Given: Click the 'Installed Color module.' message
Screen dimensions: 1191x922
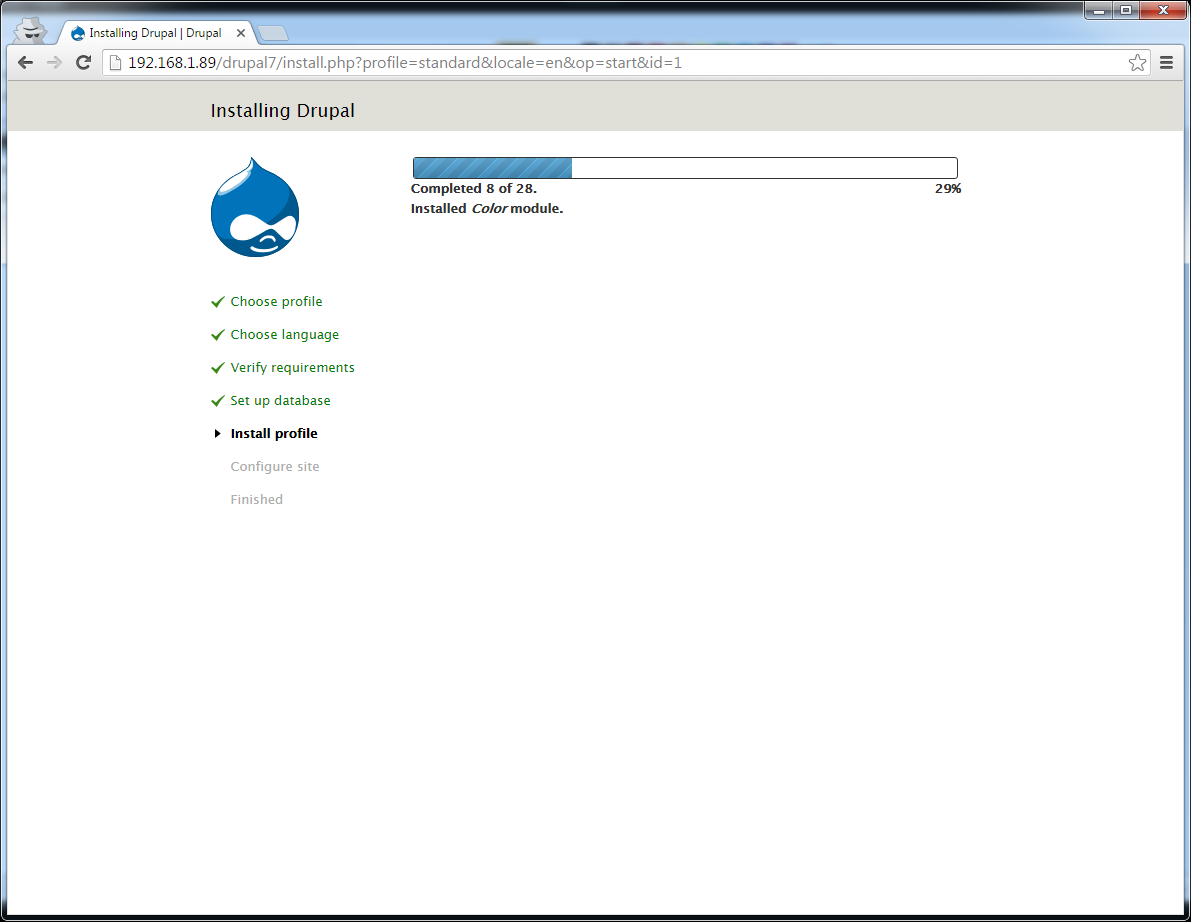Looking at the screenshot, I should [x=487, y=209].
